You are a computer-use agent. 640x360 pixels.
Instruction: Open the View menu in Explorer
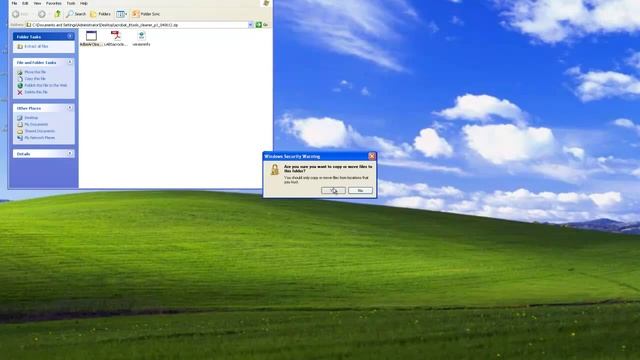coord(37,3)
